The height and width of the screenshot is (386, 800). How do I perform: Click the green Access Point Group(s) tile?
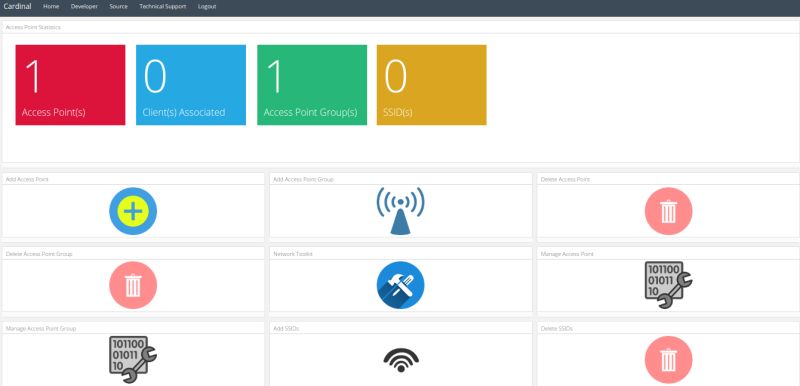coord(312,85)
